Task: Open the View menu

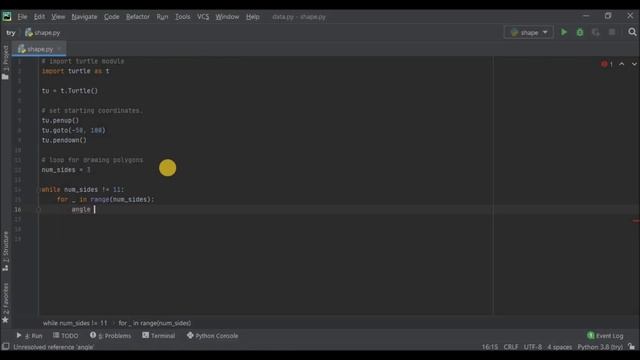Action: [x=58, y=17]
